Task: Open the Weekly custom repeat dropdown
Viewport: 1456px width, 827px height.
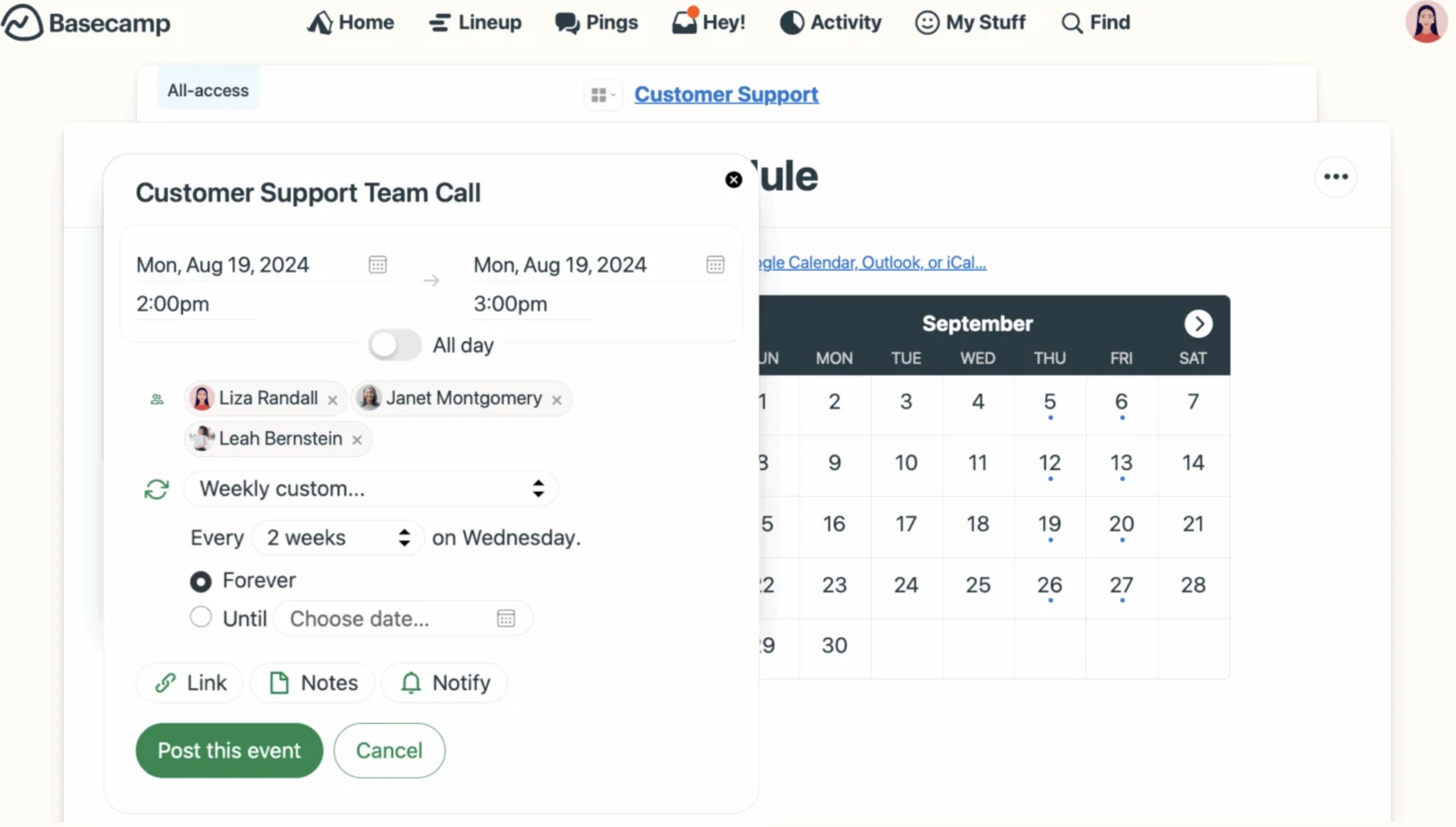Action: coord(371,489)
